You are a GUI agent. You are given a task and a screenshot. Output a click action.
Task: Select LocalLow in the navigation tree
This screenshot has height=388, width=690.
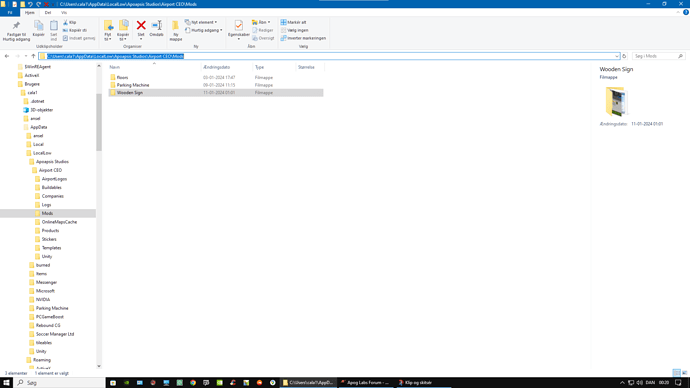pyautogui.click(x=42, y=153)
